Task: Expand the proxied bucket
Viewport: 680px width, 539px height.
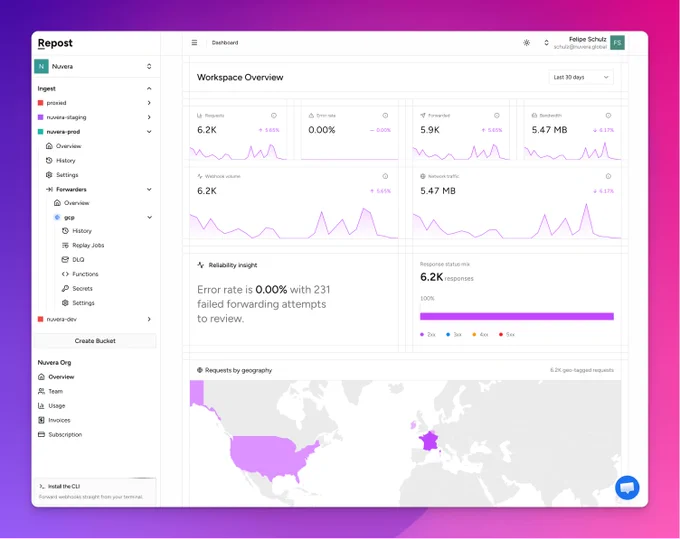Action: (149, 103)
